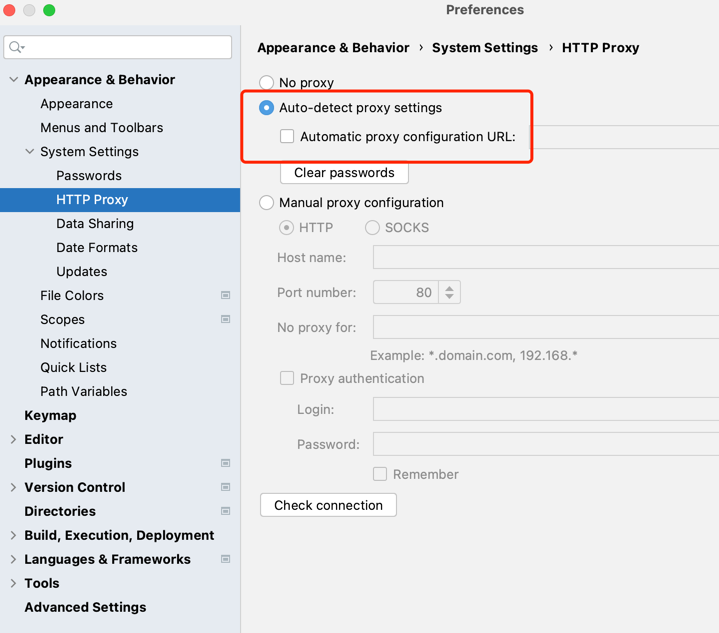Click the search magnifier icon in settings search

point(16,47)
